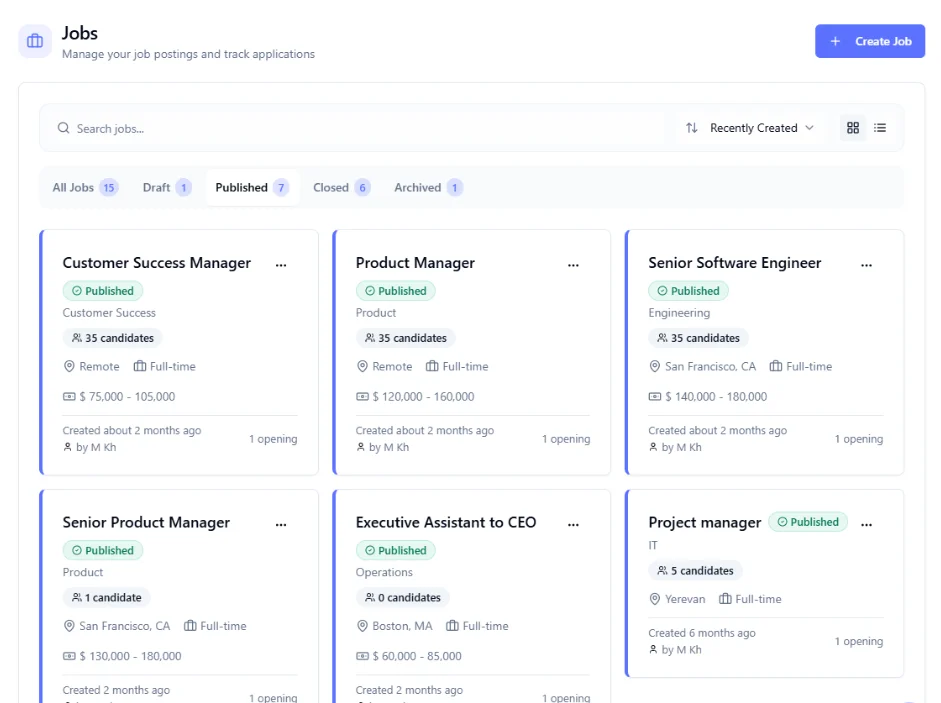Open Executive Assistant to CEO options menu
The width and height of the screenshot is (941, 703).
[573, 524]
